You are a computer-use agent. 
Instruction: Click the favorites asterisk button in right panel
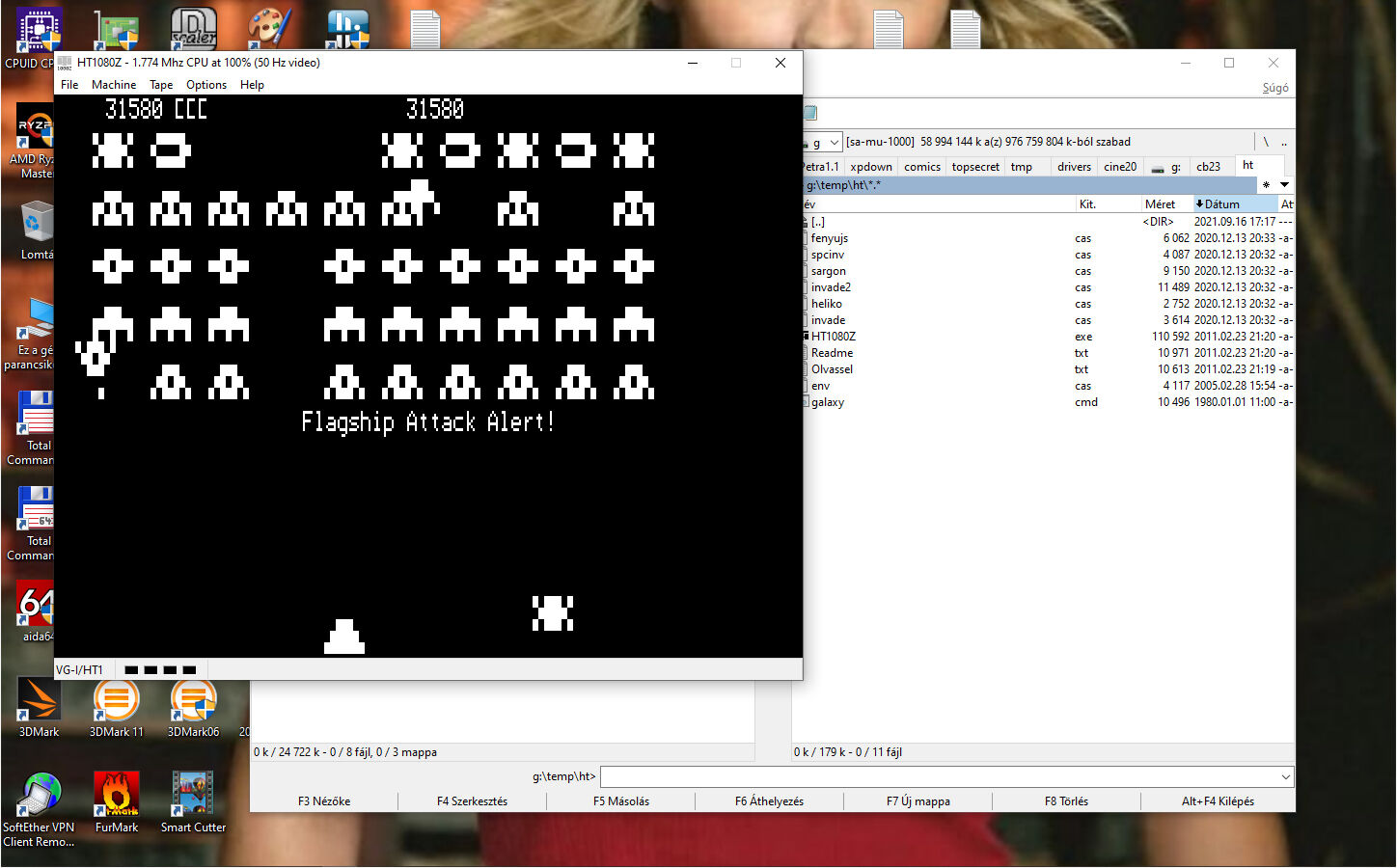[x=1266, y=184]
